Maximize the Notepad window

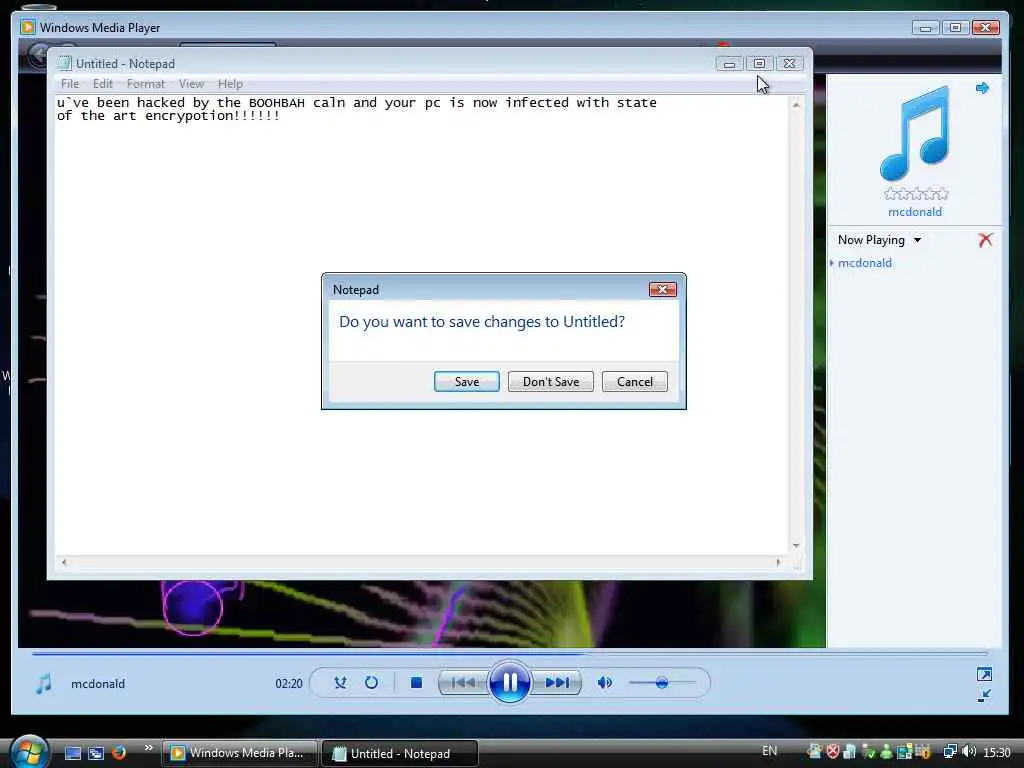[x=759, y=63]
